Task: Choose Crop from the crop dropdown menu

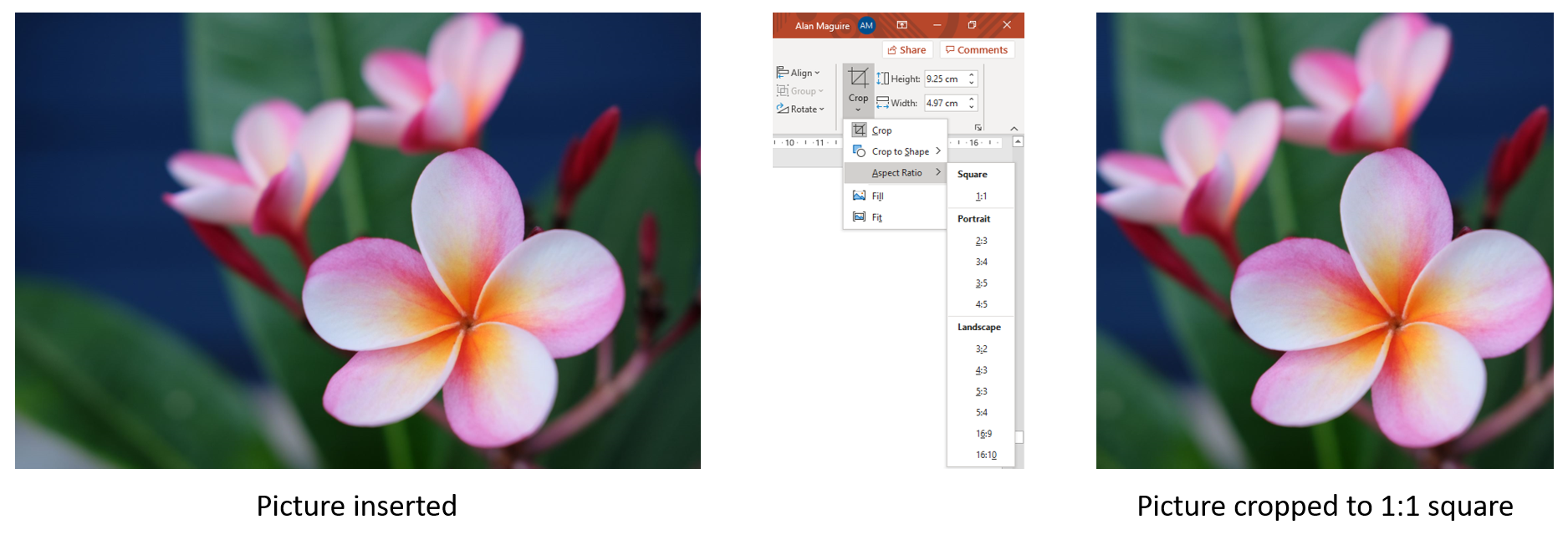Action: pos(881,130)
